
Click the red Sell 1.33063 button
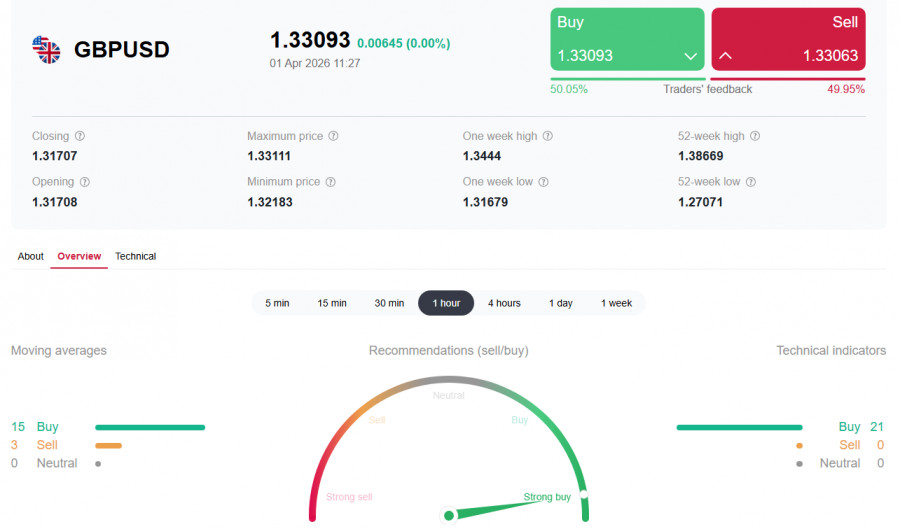[789, 39]
